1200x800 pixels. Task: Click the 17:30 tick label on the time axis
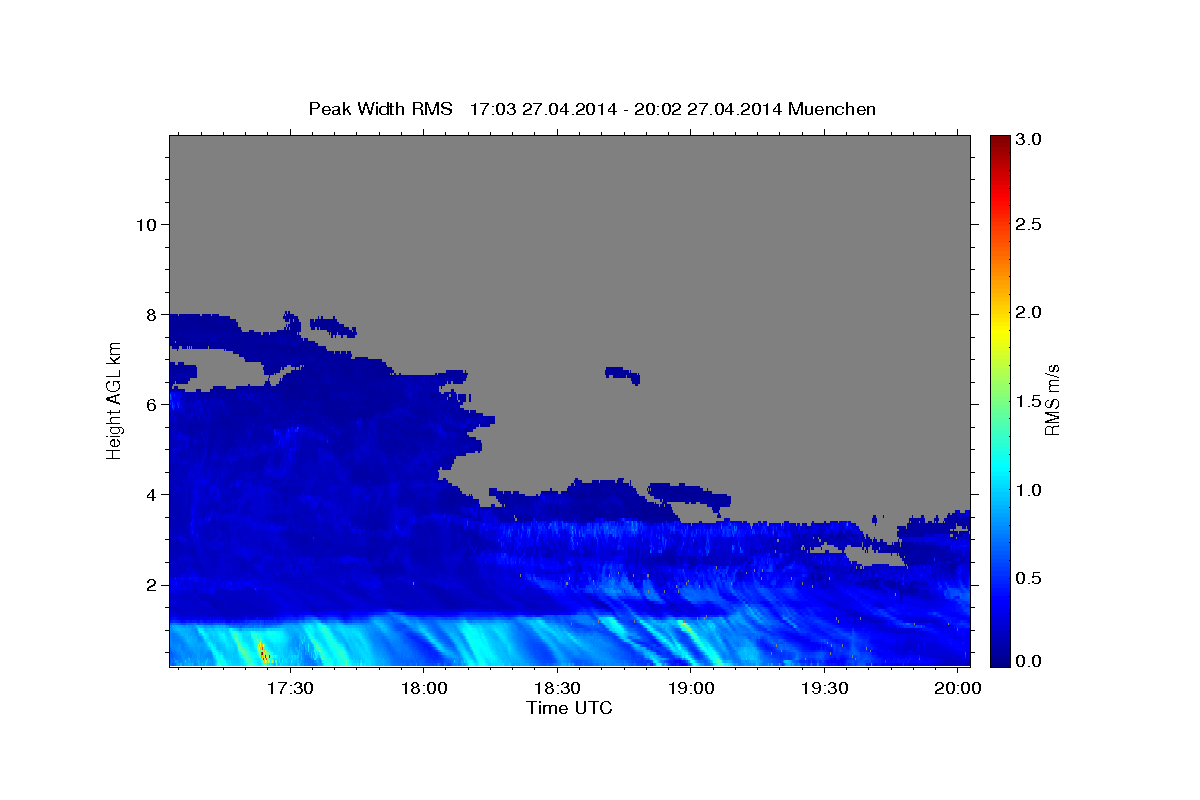[289, 690]
